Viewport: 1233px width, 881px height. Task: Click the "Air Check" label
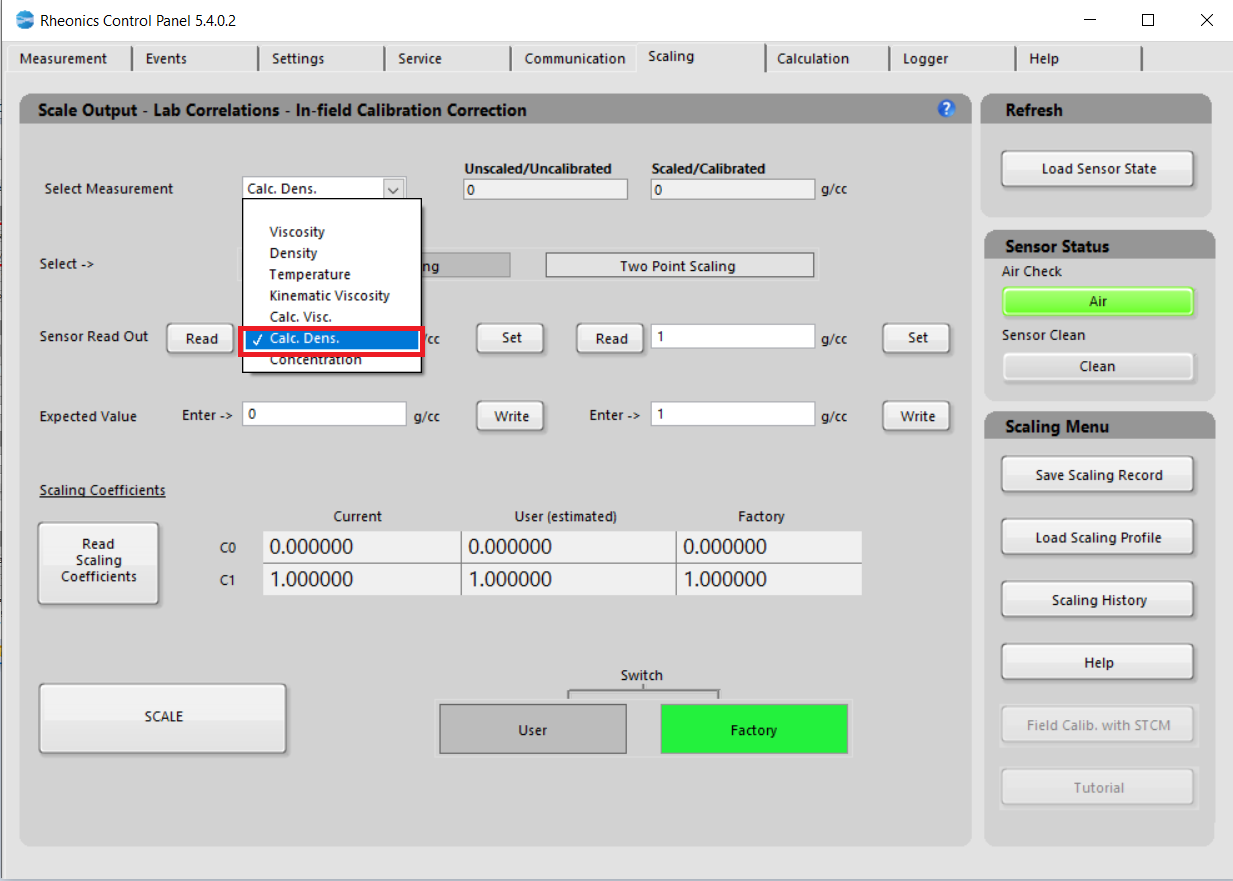tap(1032, 272)
